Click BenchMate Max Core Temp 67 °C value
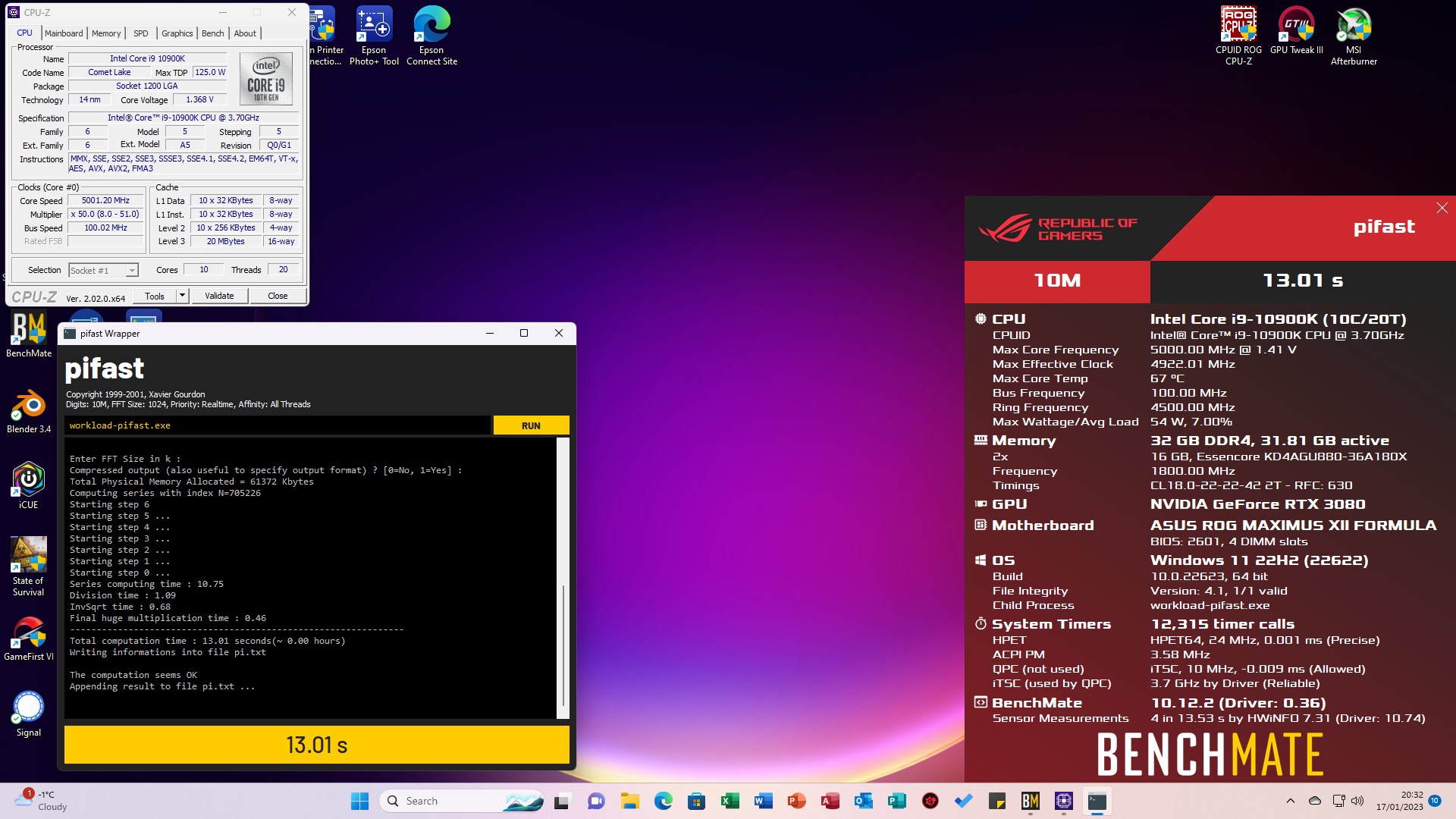The height and width of the screenshot is (819, 1456). (1167, 378)
